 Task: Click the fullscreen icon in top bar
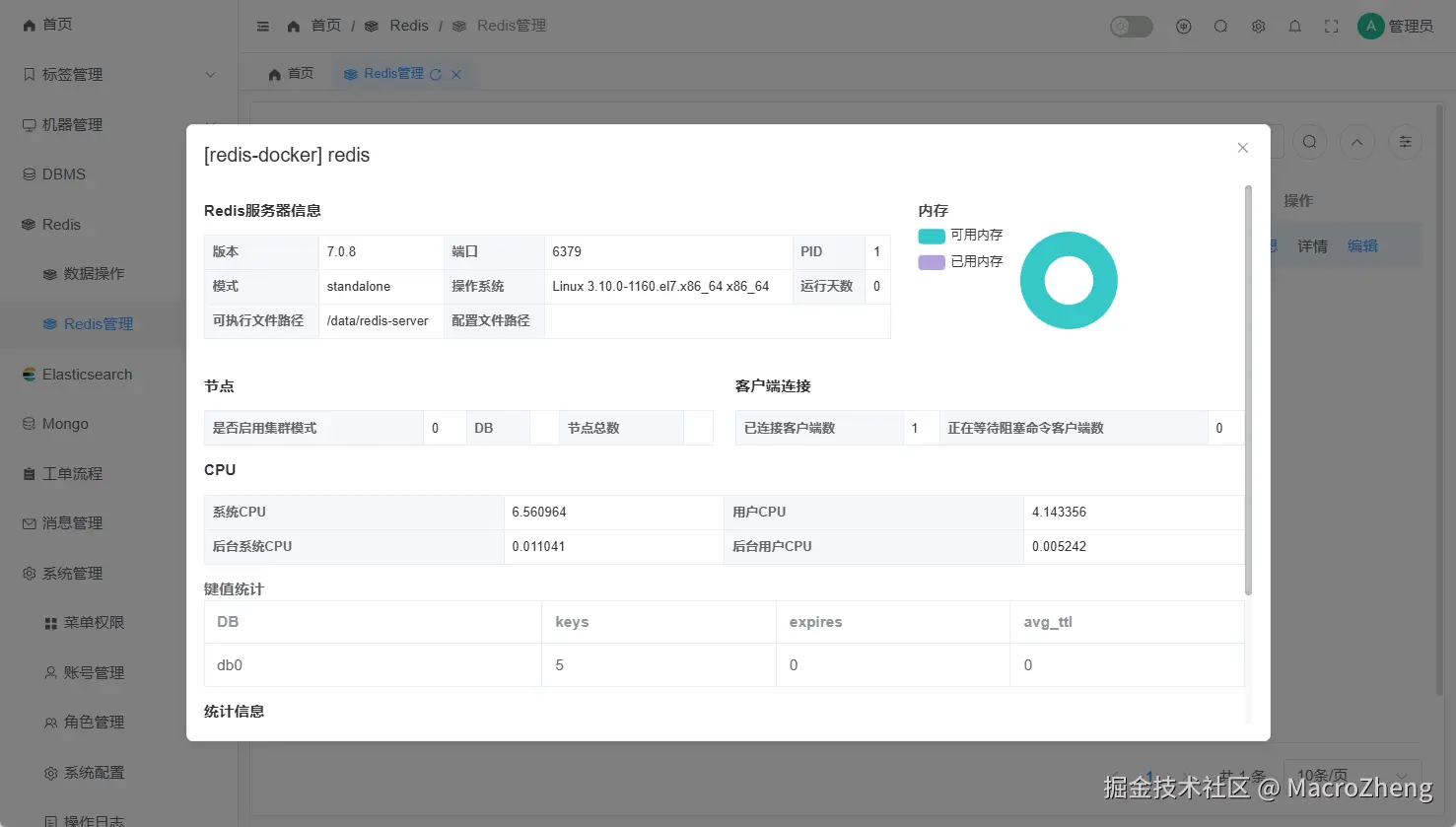(1332, 27)
